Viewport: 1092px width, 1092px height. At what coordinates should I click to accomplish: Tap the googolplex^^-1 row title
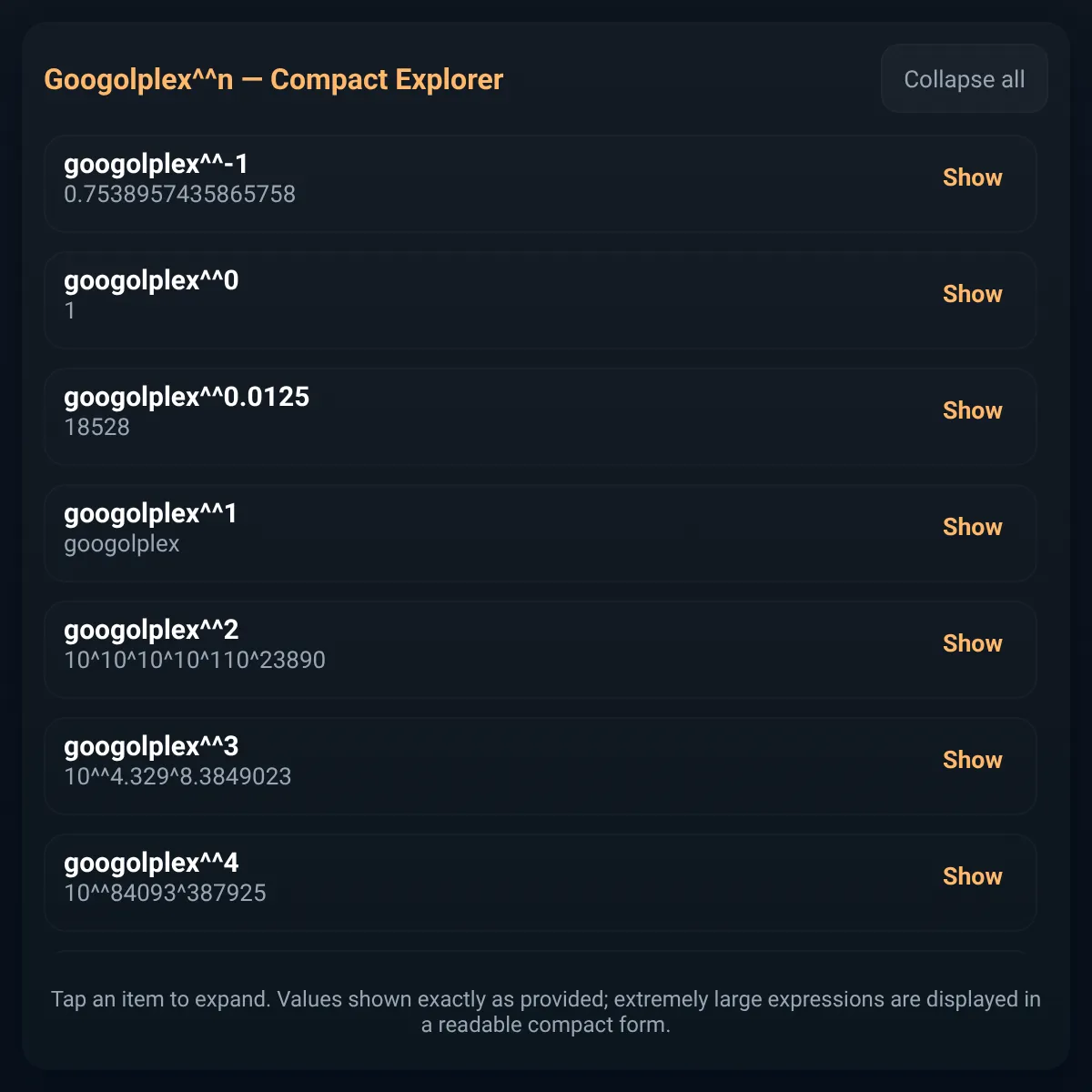tap(156, 165)
